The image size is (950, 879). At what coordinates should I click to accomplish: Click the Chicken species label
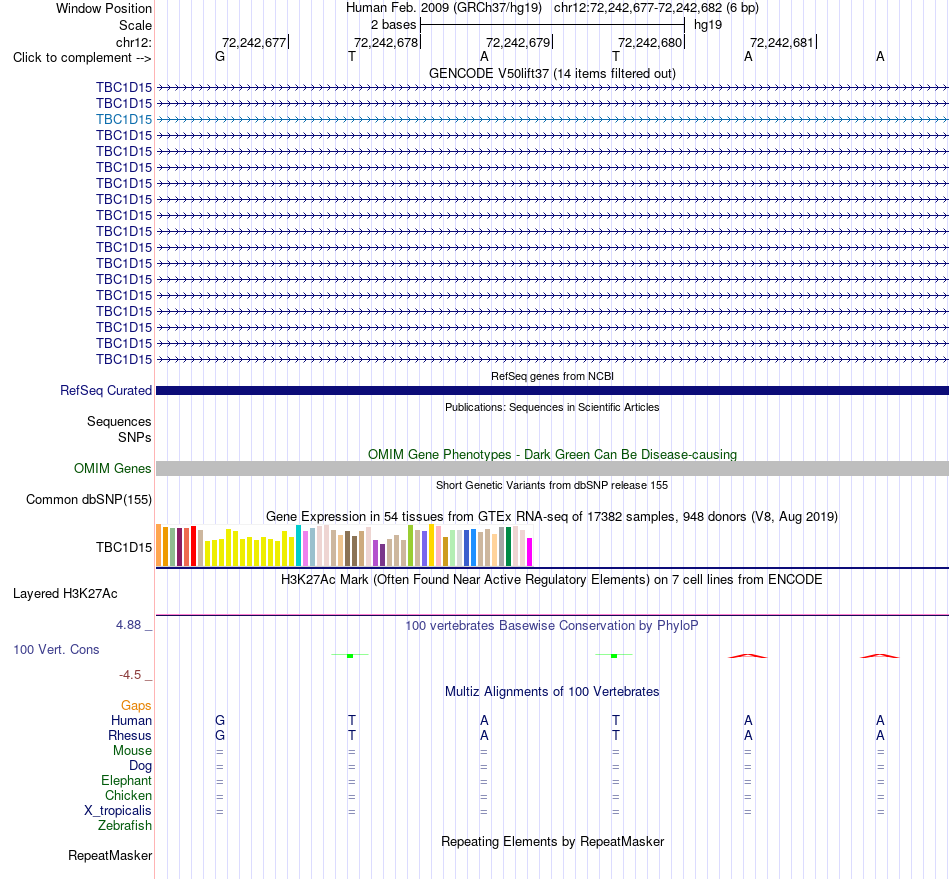(x=128, y=795)
